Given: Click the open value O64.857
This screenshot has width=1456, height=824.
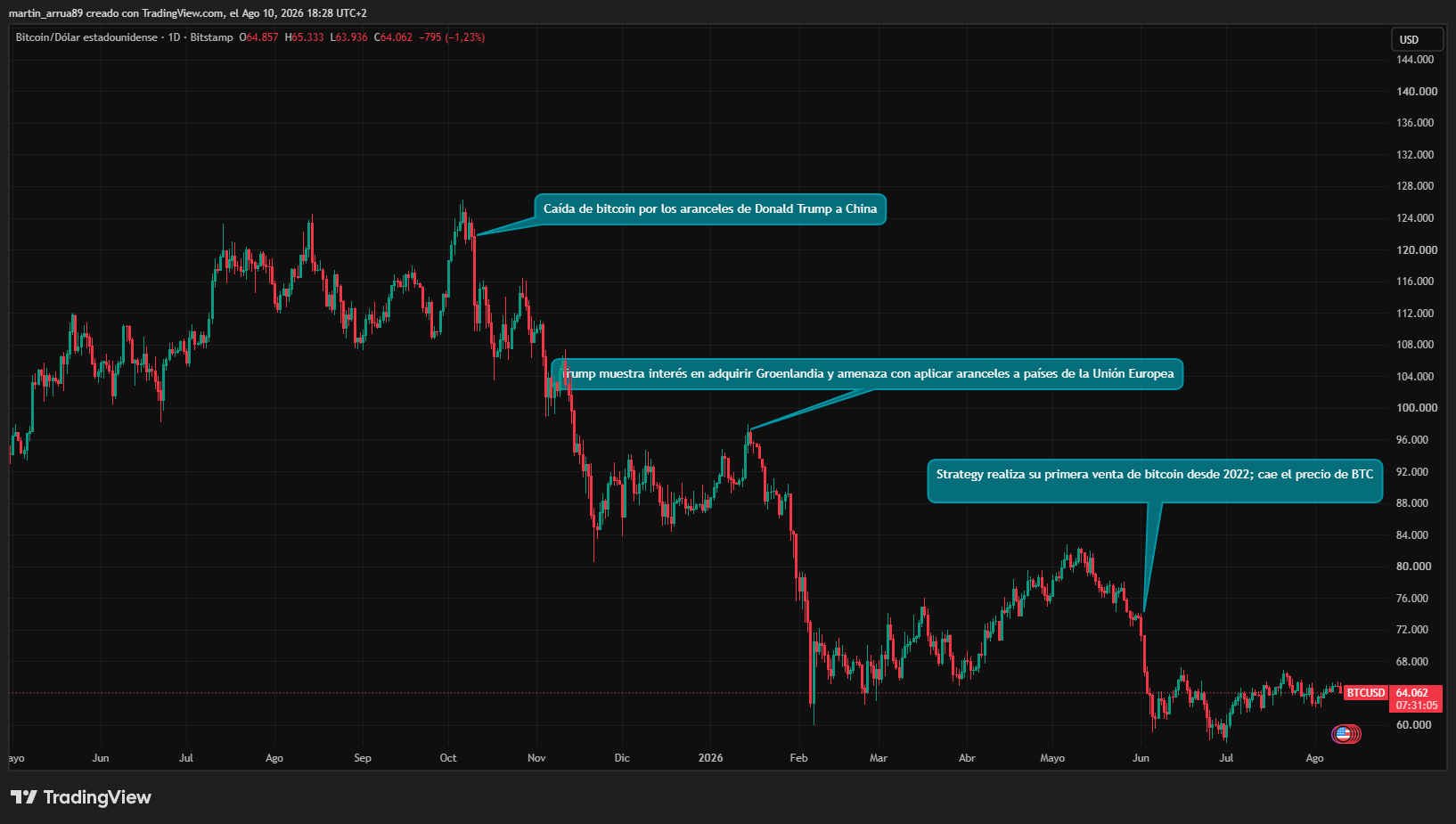Looking at the screenshot, I should click(x=258, y=37).
